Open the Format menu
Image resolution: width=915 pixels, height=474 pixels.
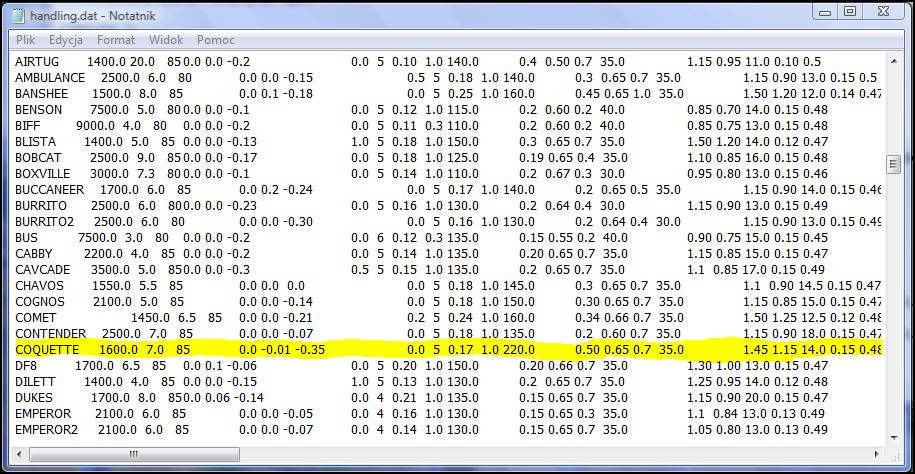coord(116,40)
